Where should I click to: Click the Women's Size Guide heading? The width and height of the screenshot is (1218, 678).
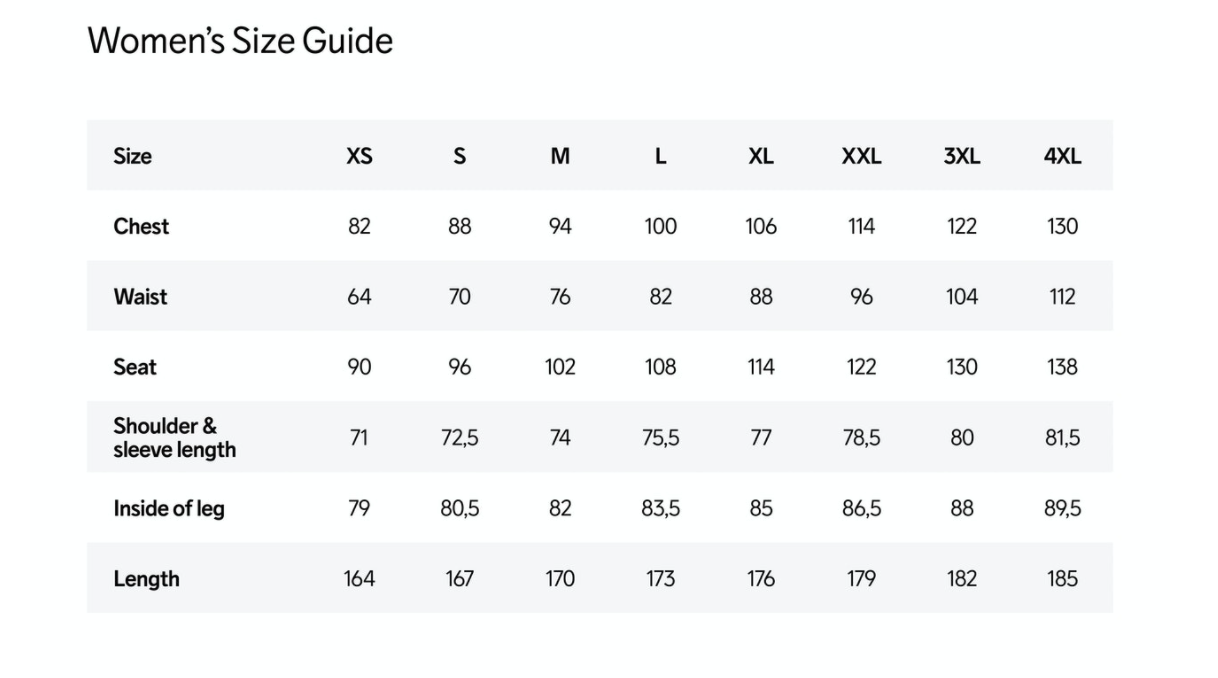pos(240,41)
